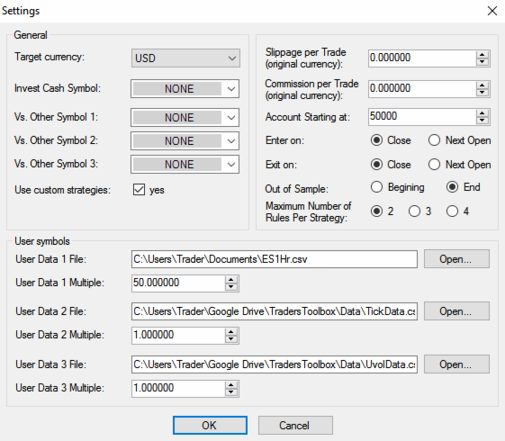
Task: Confirm settings with the OK button
Action: pos(210,425)
